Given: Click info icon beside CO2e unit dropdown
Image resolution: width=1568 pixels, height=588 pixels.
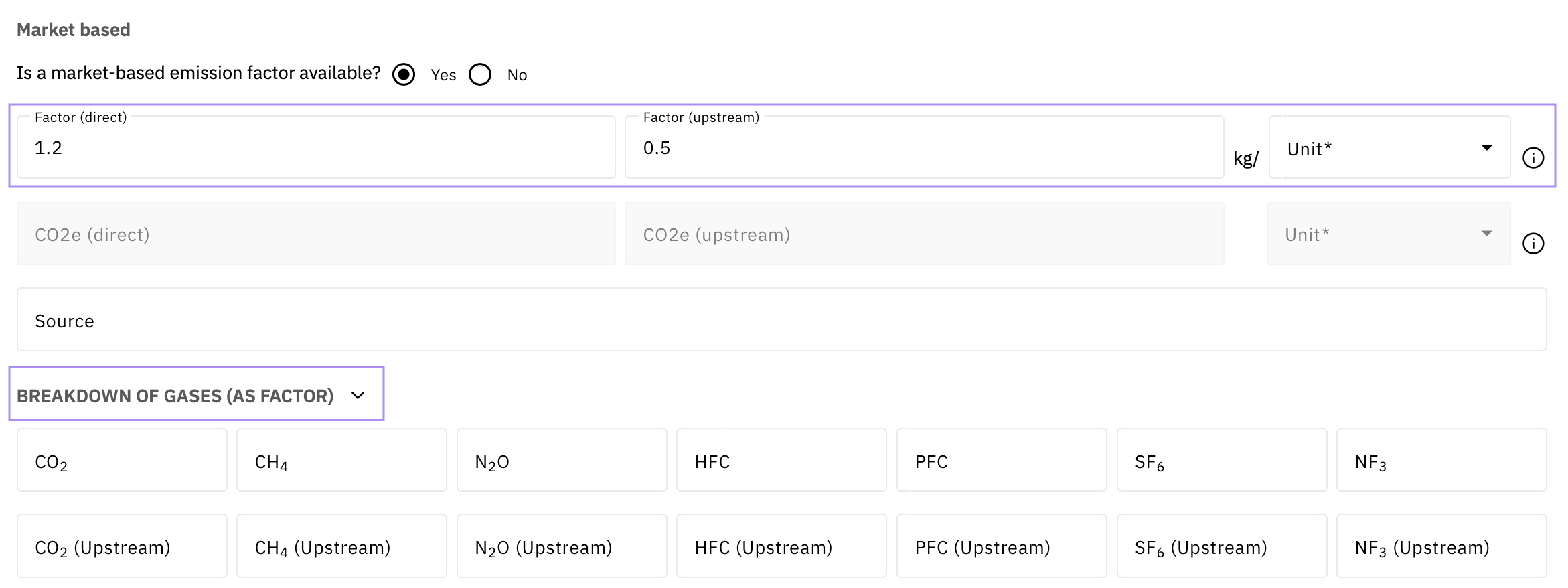Looking at the screenshot, I should pos(1533,244).
